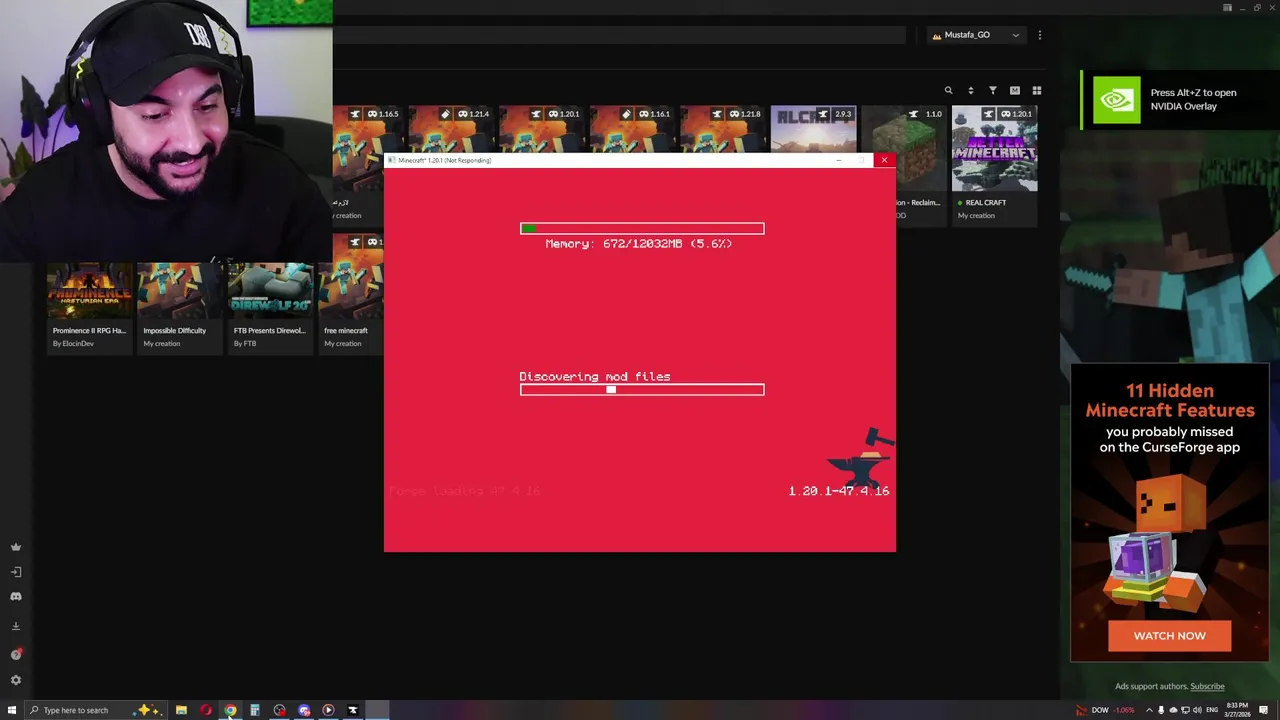Open CurseForge settings gear
The image size is (1280, 720).
point(16,680)
